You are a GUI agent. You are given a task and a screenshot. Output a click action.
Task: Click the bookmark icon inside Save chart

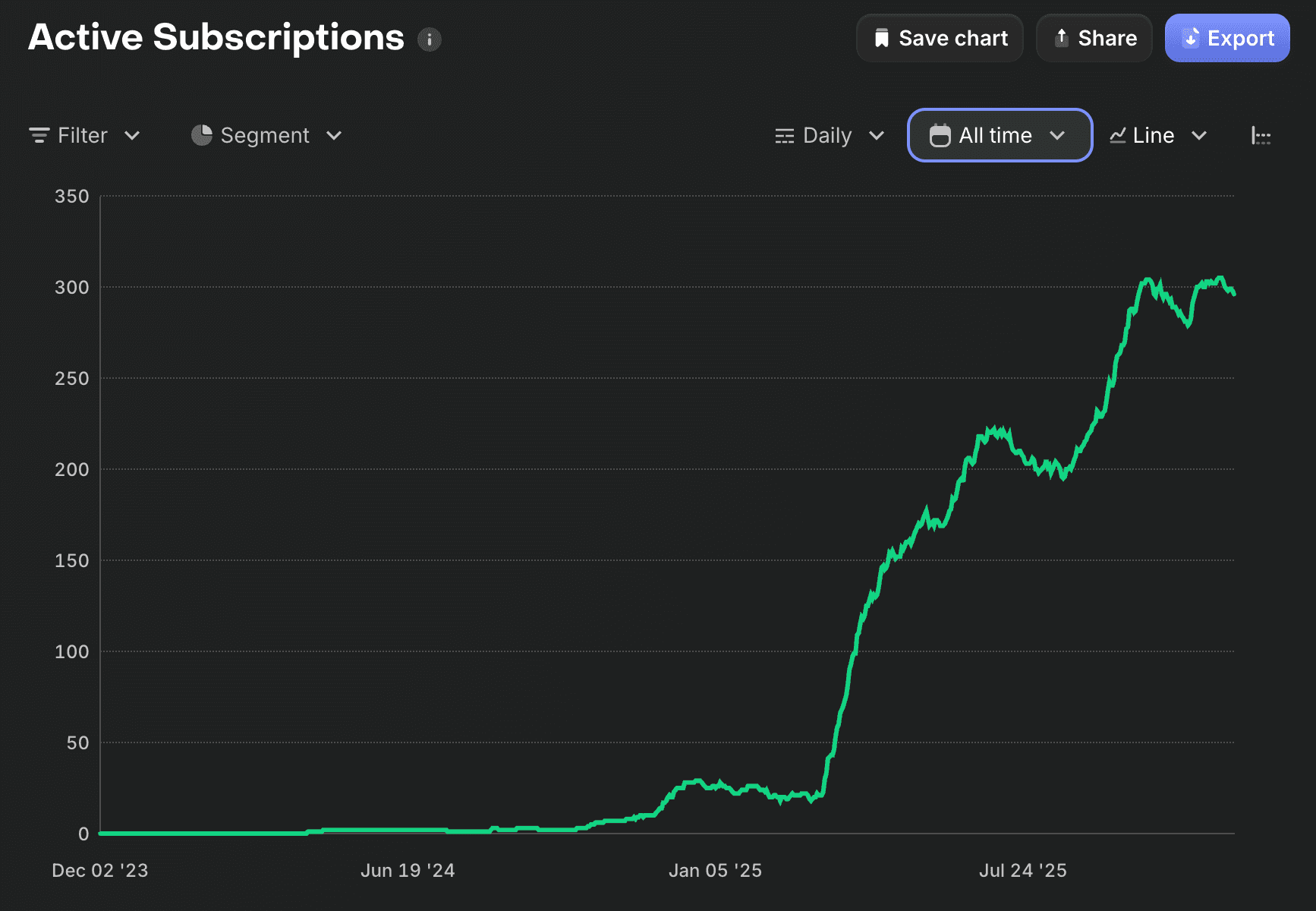[x=881, y=37]
